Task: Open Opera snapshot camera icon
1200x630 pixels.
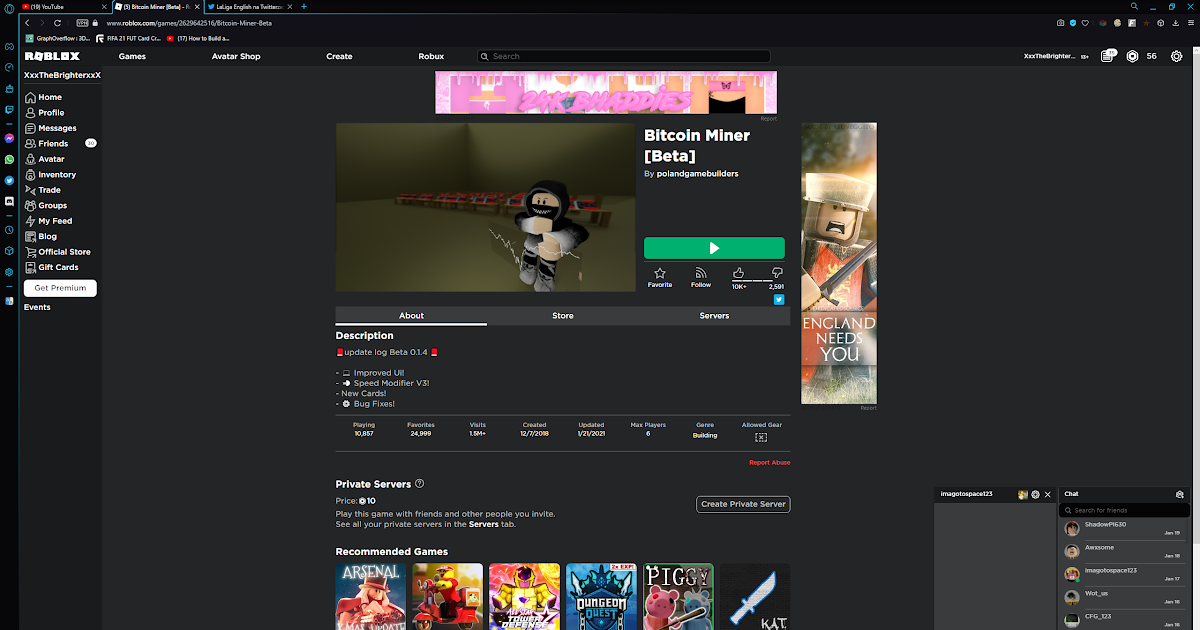Action: tap(1060, 22)
